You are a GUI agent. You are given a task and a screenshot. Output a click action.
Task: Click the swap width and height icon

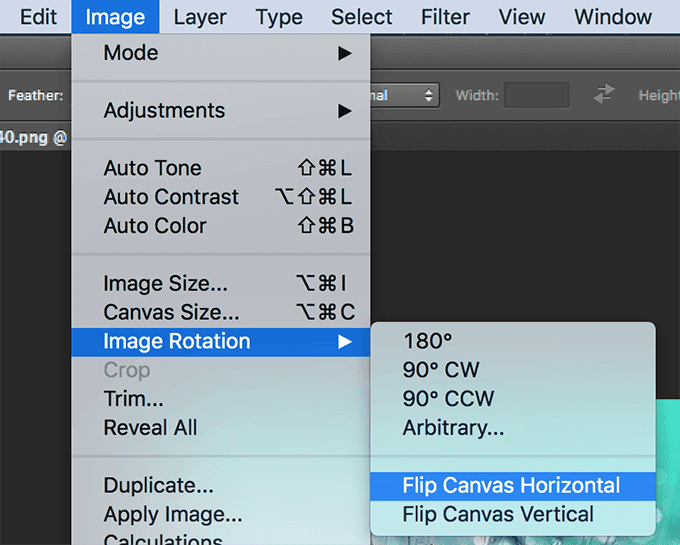click(604, 94)
